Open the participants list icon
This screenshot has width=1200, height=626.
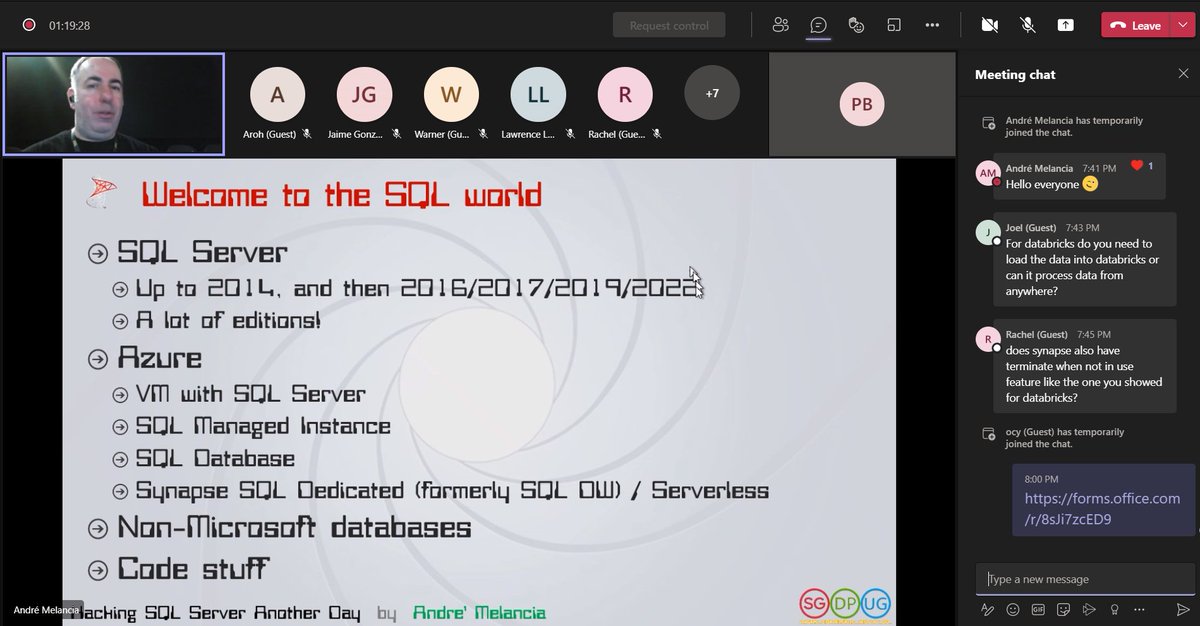[x=781, y=25]
